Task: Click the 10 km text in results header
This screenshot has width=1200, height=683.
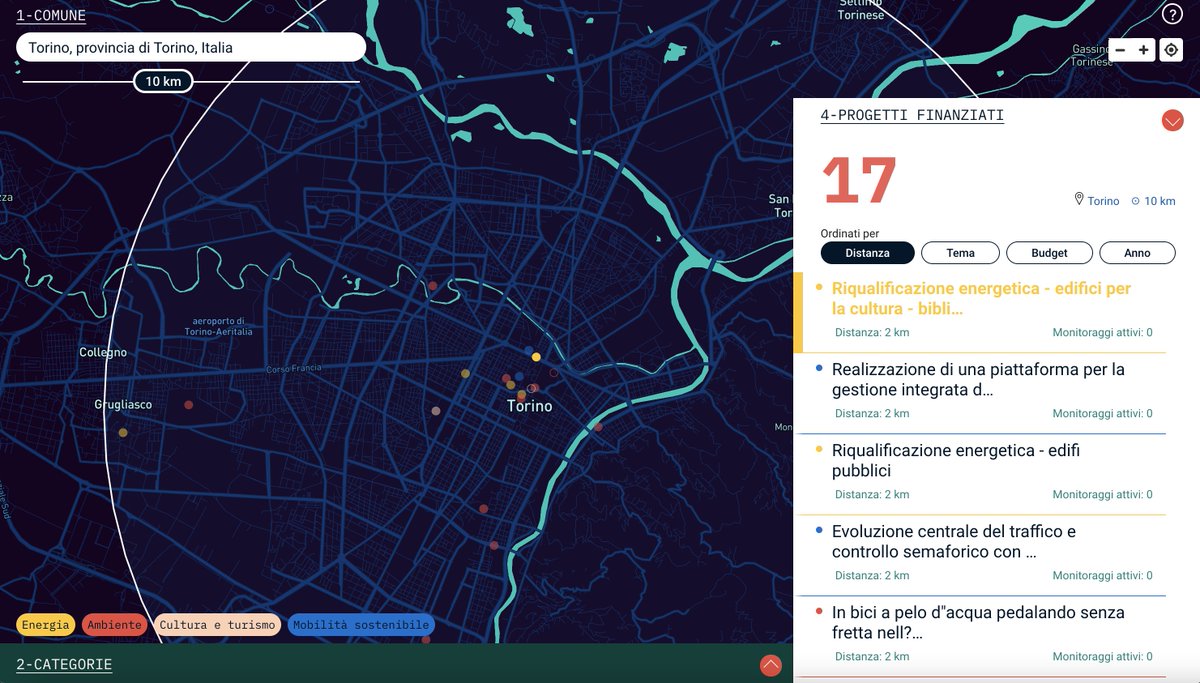Action: click(1160, 201)
